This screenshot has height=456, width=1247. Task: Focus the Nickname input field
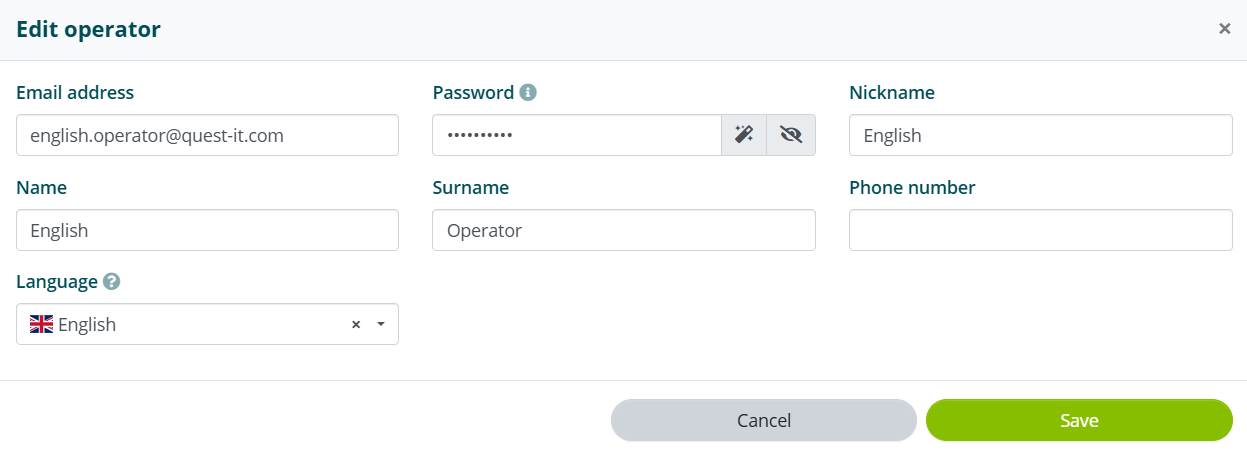(1041, 135)
